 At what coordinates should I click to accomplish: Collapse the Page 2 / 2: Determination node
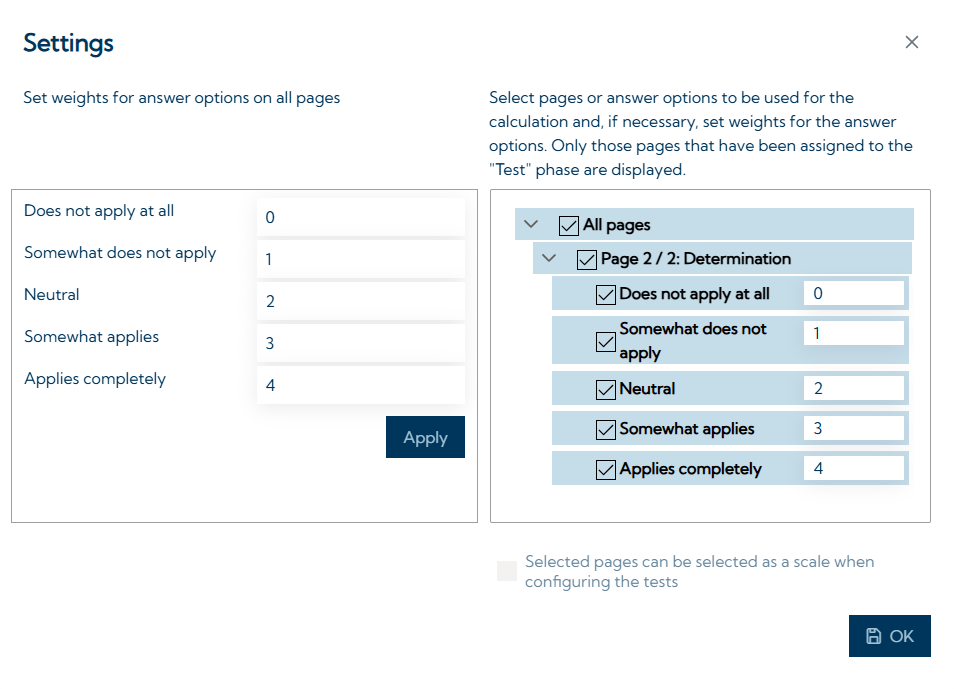click(549, 259)
